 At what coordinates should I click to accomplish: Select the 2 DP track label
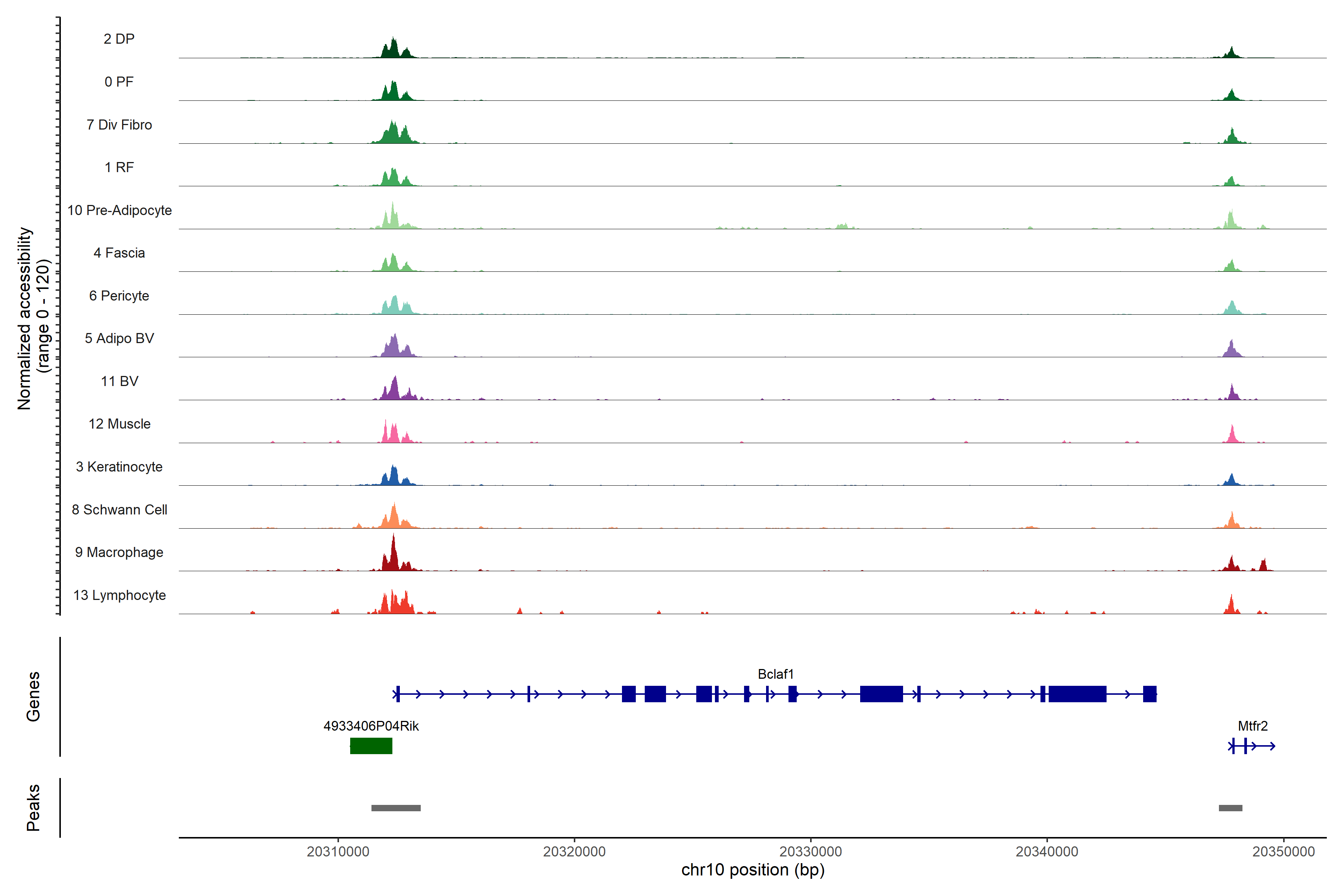(119, 39)
